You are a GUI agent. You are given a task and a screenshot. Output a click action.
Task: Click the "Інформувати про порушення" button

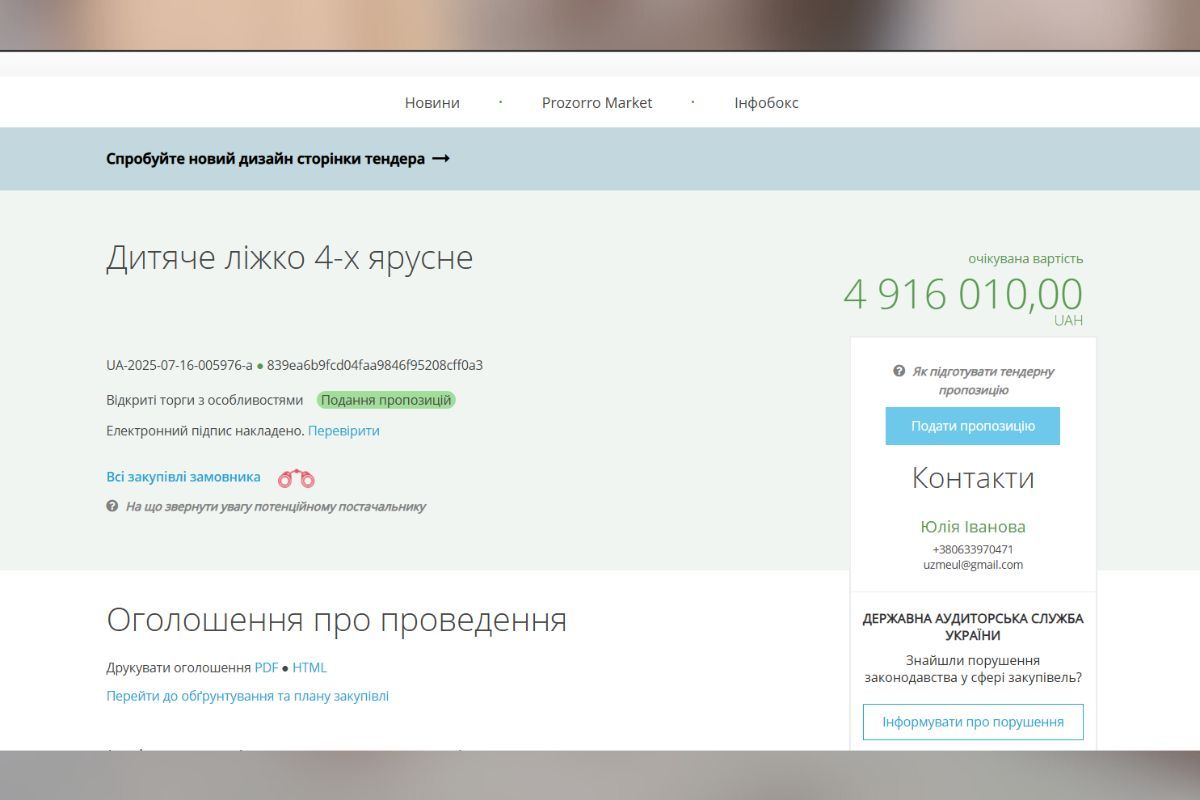[x=973, y=721]
